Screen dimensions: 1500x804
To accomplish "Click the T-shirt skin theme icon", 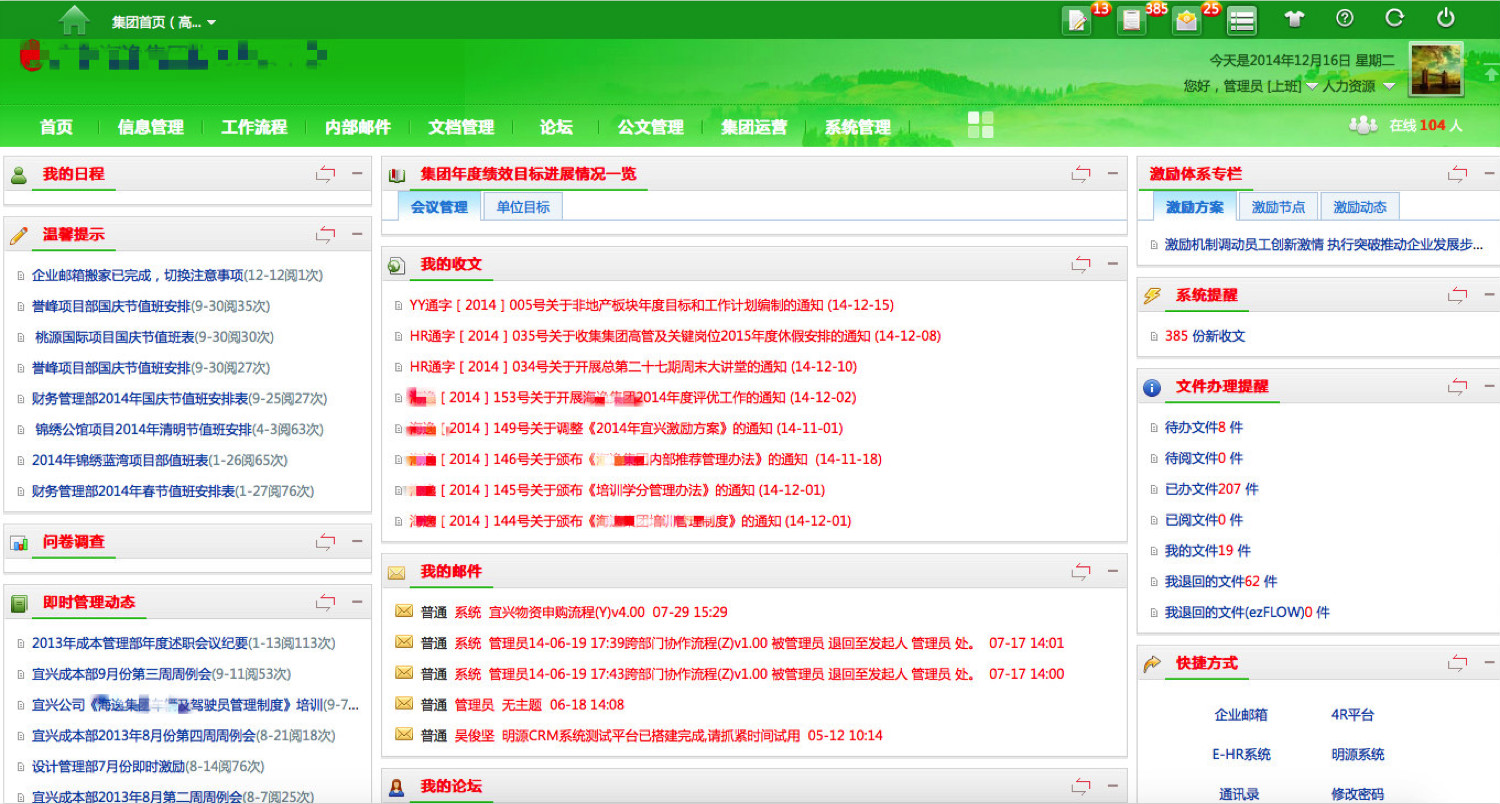I will pyautogui.click(x=1295, y=19).
